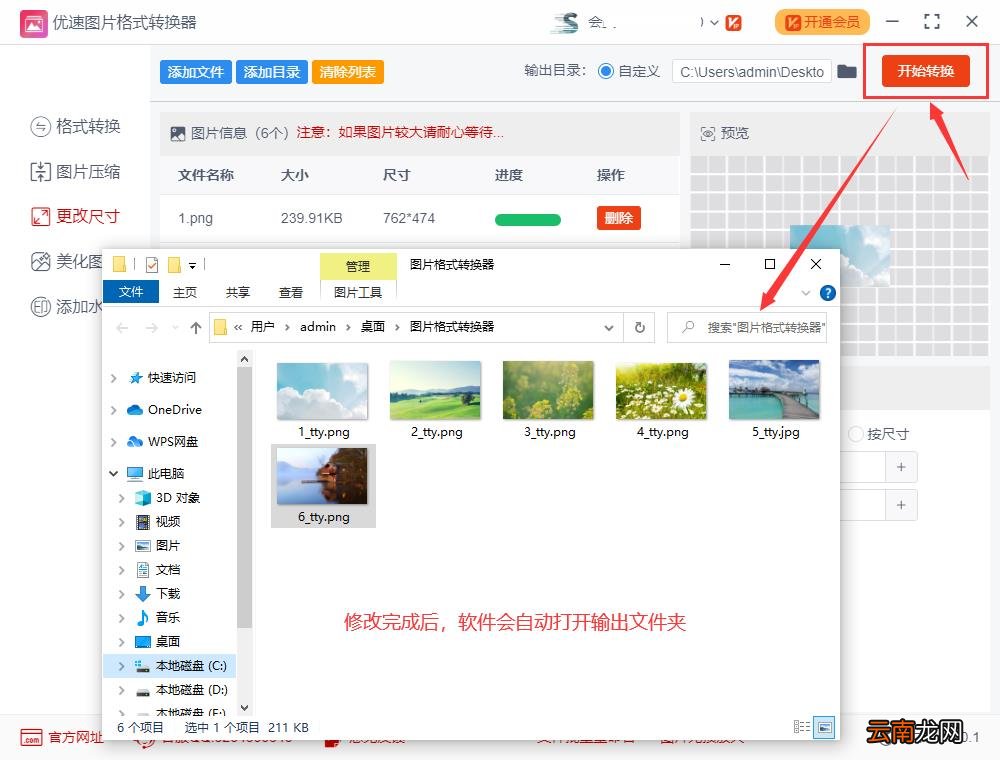Select 3D 对象 in navigation tree

click(168, 497)
